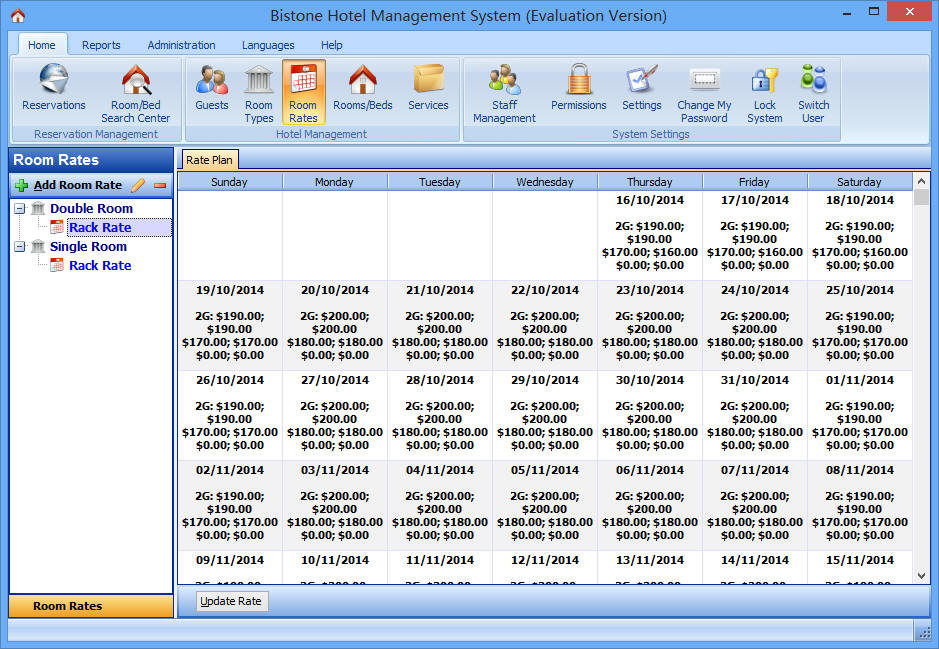The width and height of the screenshot is (939, 649).
Task: Open the Services section
Action: [428, 87]
